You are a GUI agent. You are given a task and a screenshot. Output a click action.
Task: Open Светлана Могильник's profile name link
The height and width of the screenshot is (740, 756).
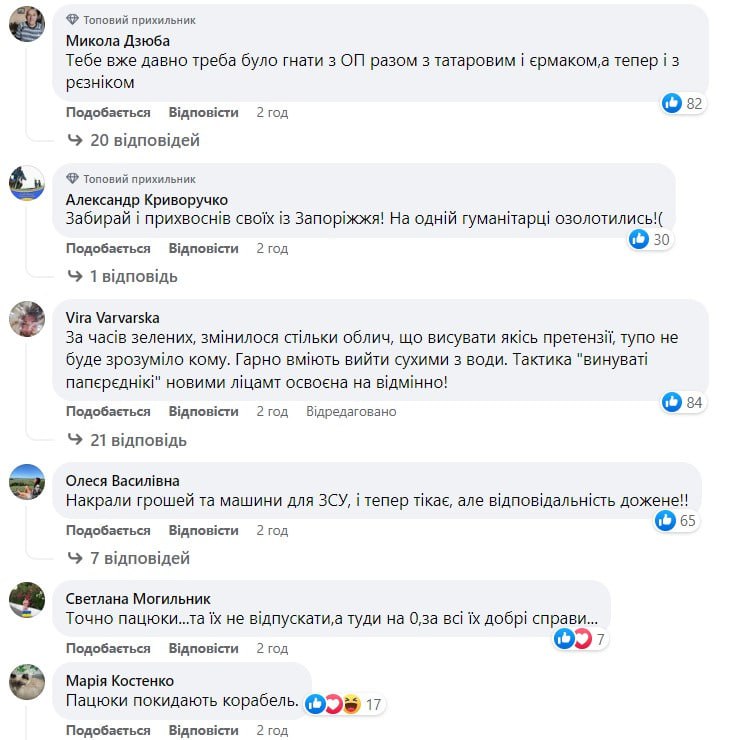tap(139, 598)
